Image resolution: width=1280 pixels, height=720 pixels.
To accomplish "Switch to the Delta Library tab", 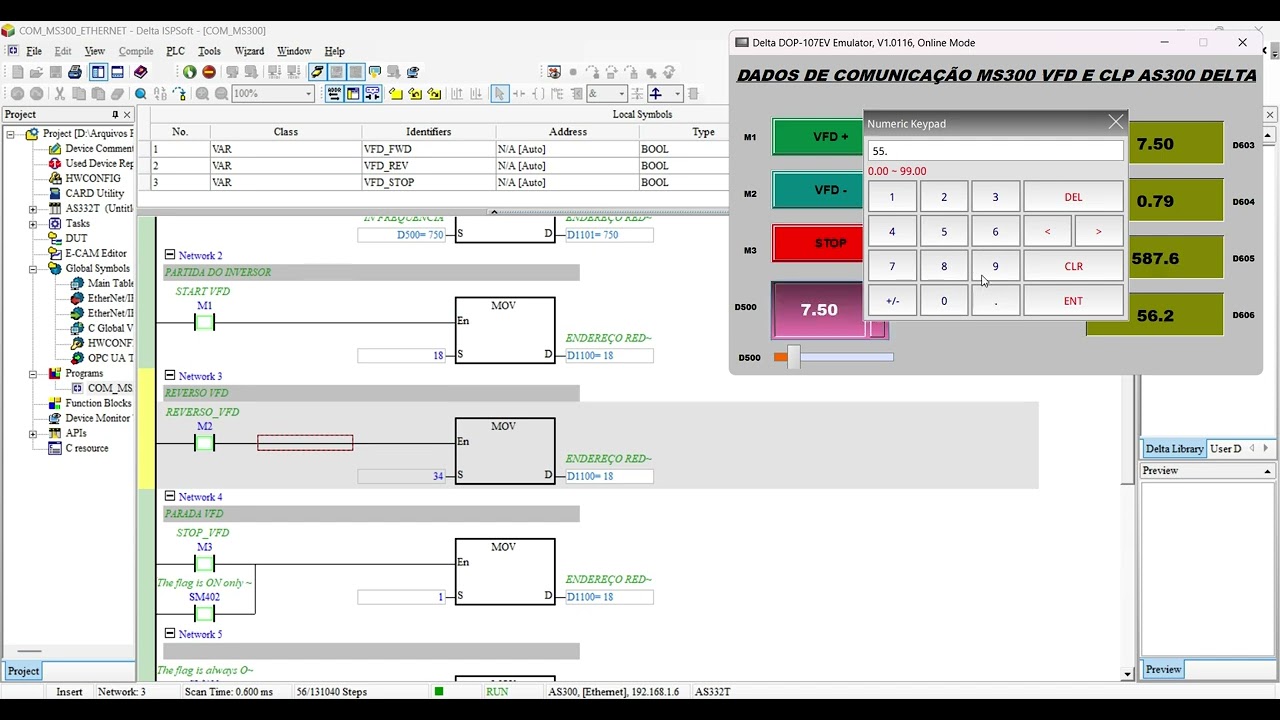I will [1174, 449].
